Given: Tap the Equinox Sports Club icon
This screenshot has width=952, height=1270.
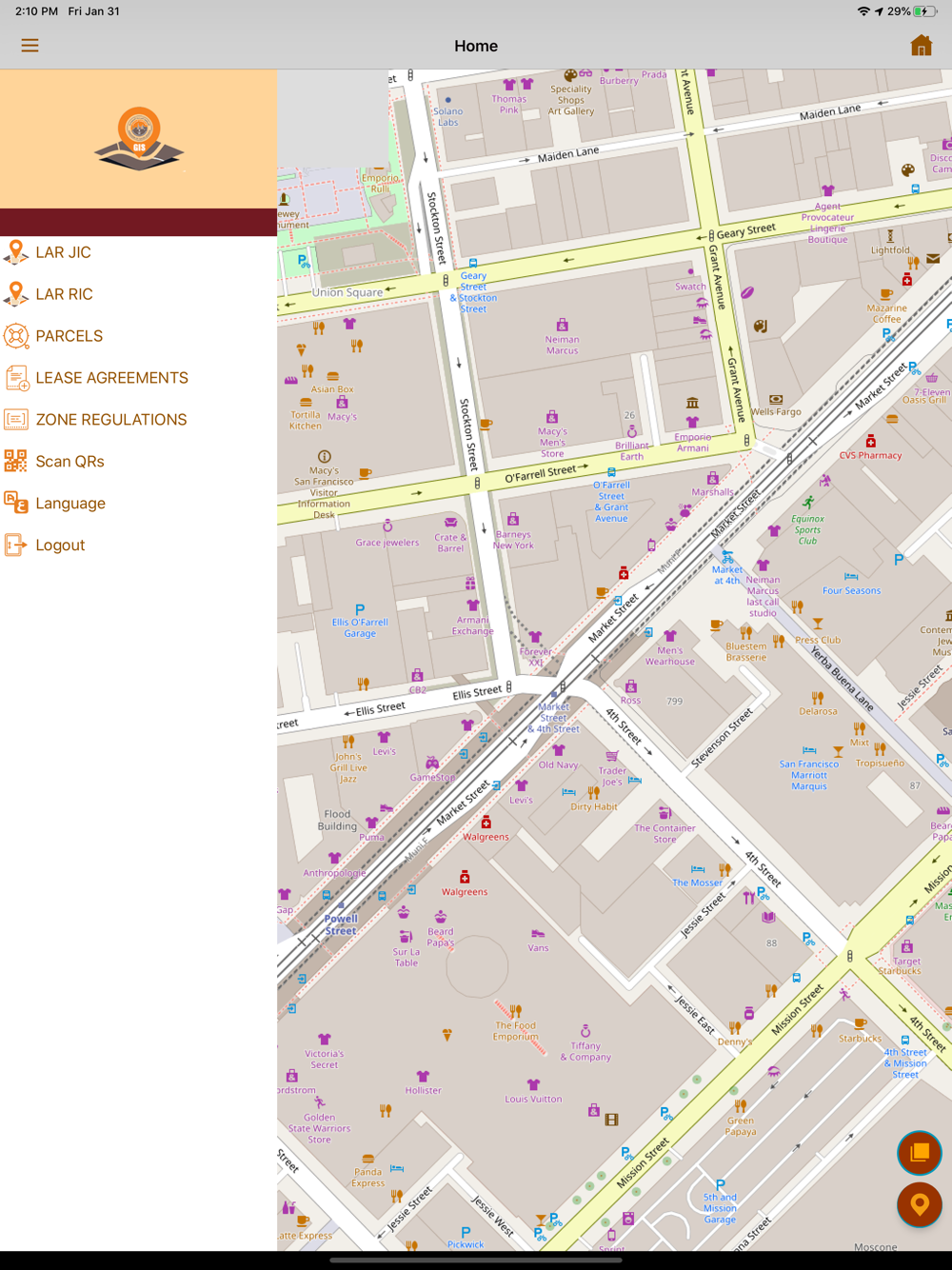Looking at the screenshot, I should [x=808, y=503].
